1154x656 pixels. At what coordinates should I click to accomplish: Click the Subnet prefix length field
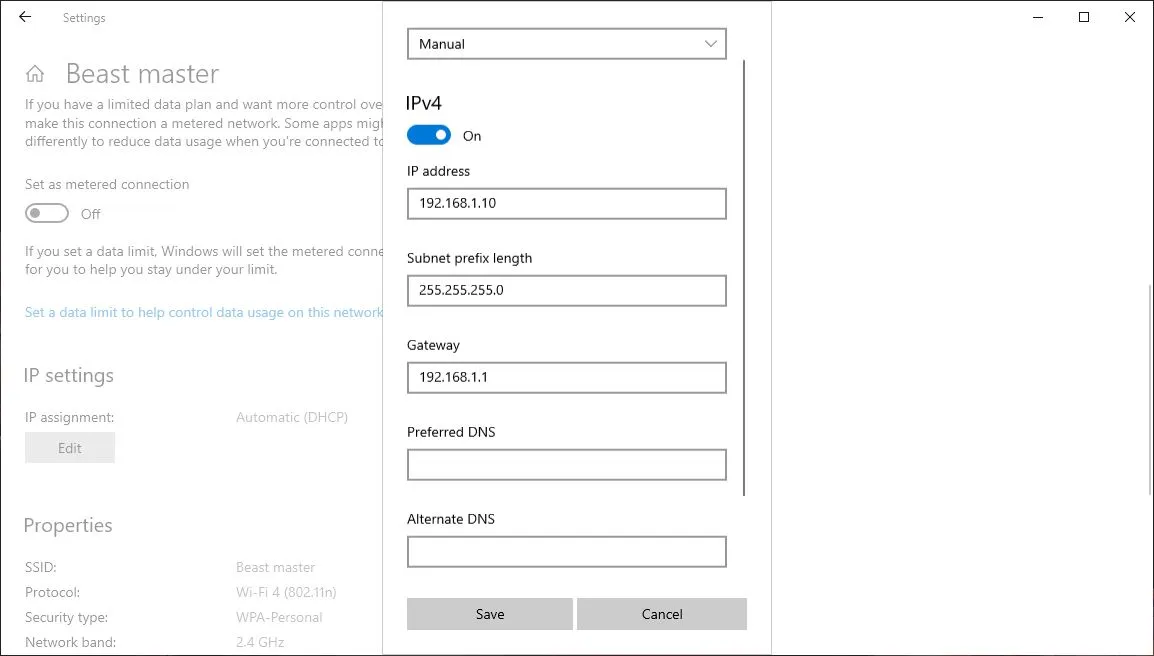(x=566, y=290)
